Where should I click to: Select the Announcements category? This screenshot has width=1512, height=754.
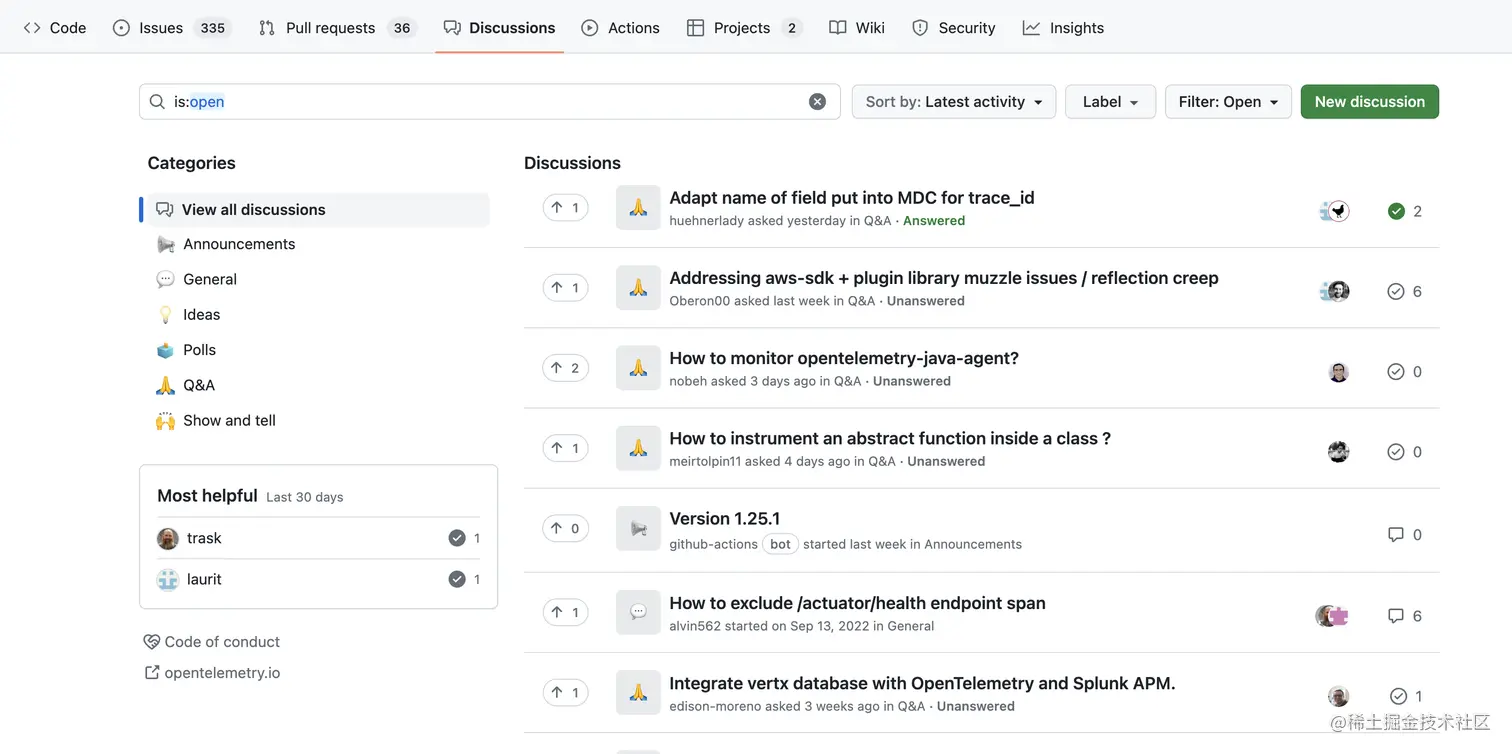click(x=239, y=244)
